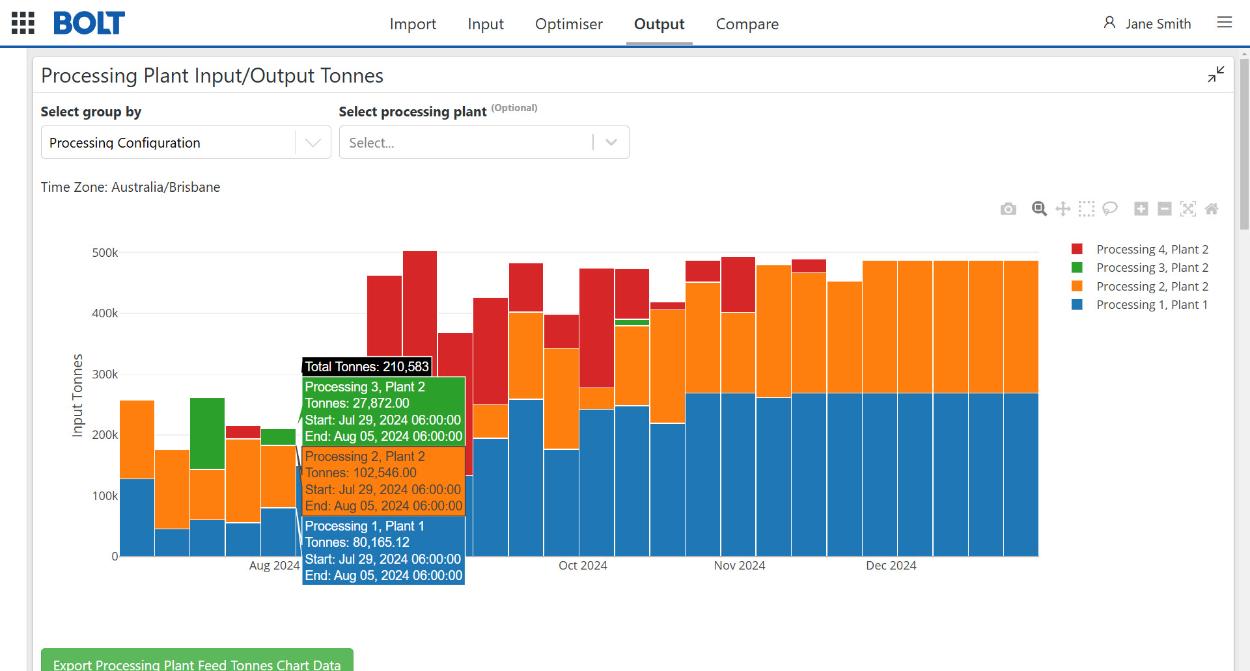Click the Zoom Out minus icon
Viewport: 1250px width, 671px height.
click(x=1164, y=209)
